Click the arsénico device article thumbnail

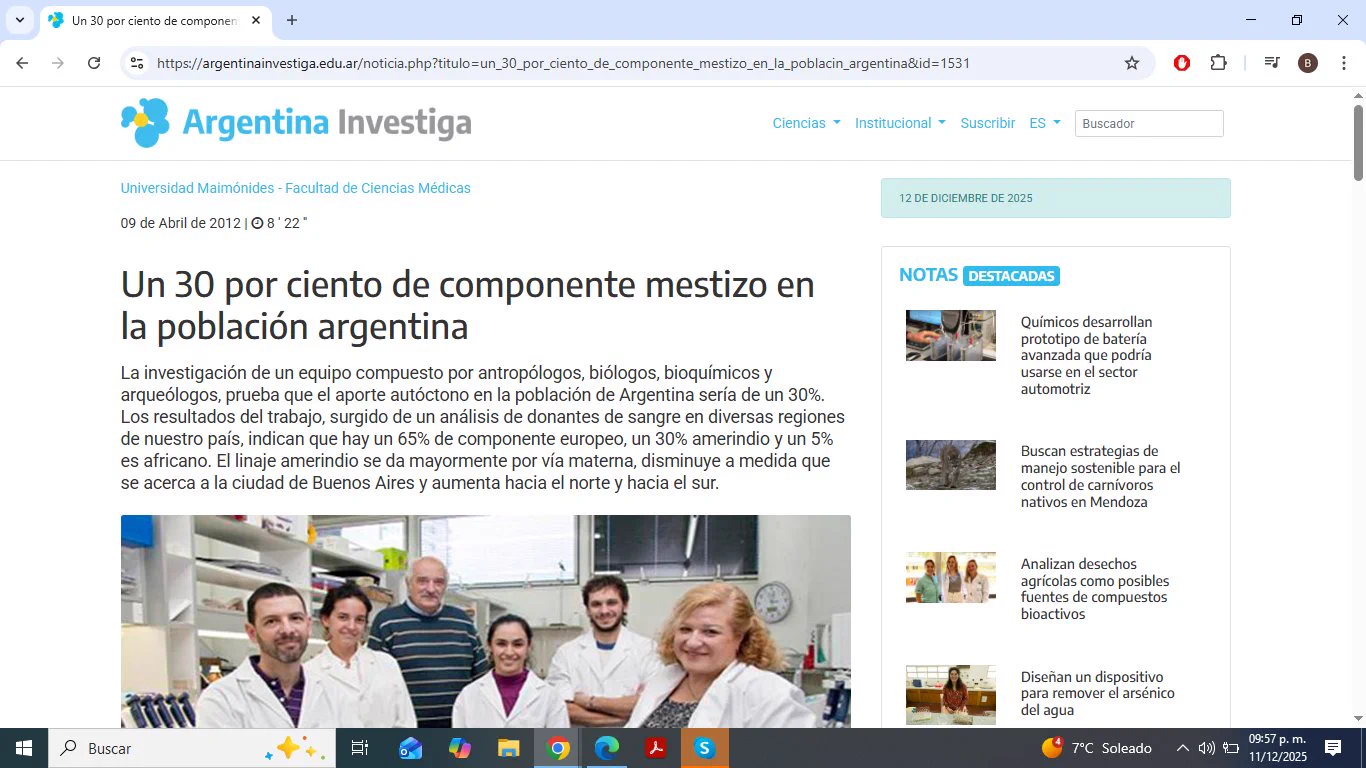(x=951, y=695)
